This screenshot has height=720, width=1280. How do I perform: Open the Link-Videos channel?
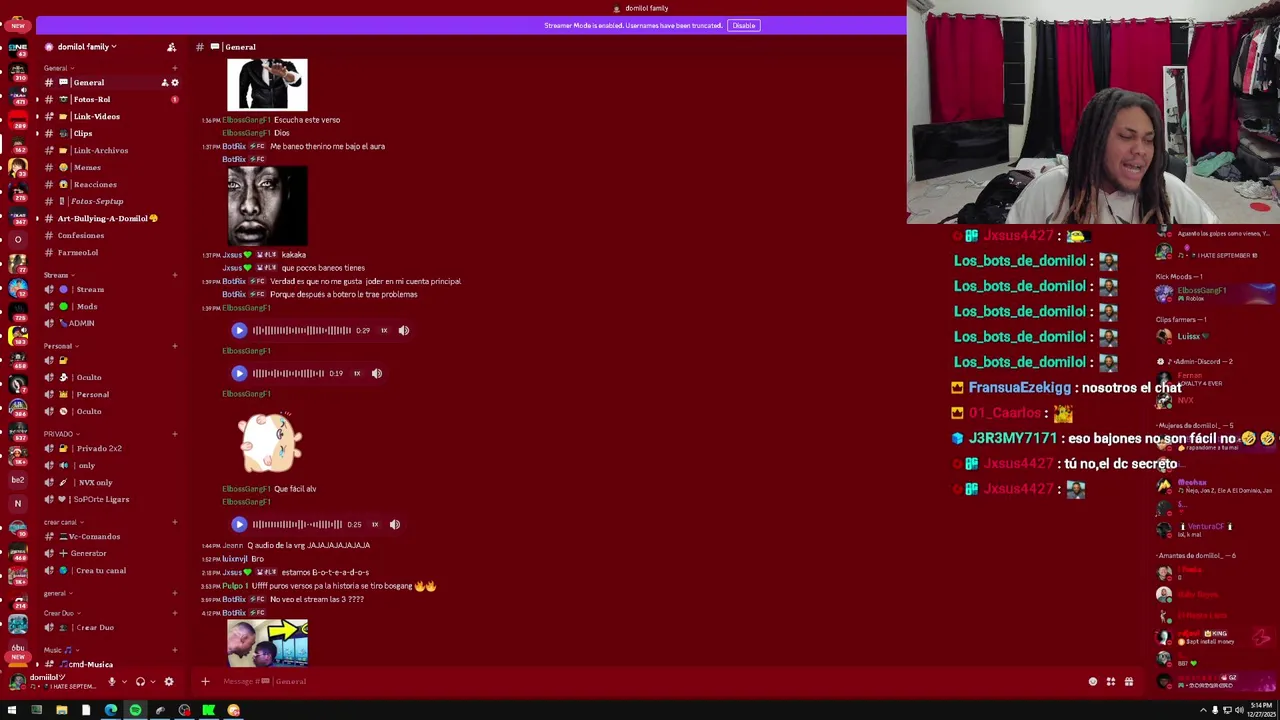pos(96,116)
